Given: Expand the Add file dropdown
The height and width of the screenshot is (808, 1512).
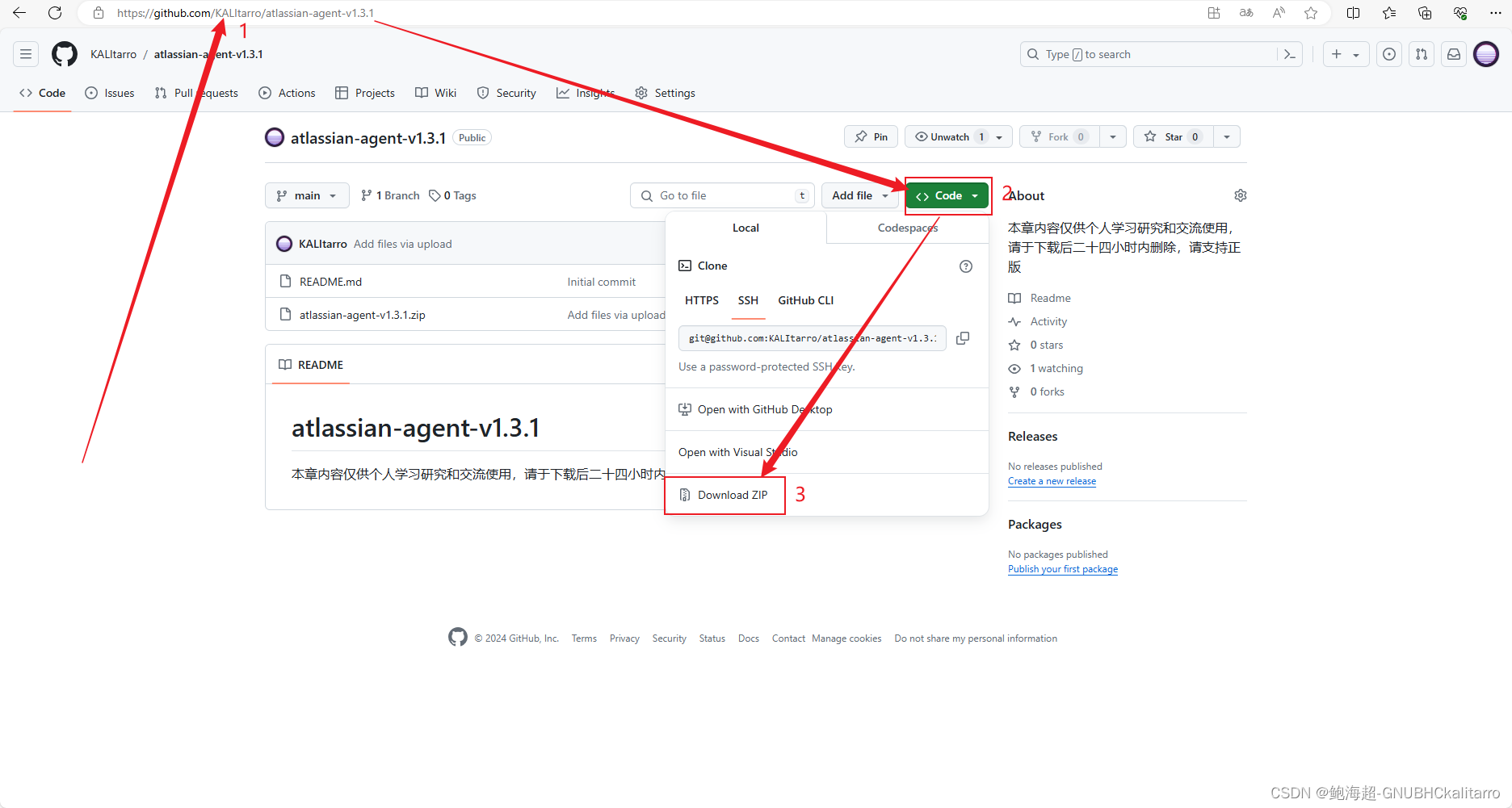Looking at the screenshot, I should click(860, 195).
